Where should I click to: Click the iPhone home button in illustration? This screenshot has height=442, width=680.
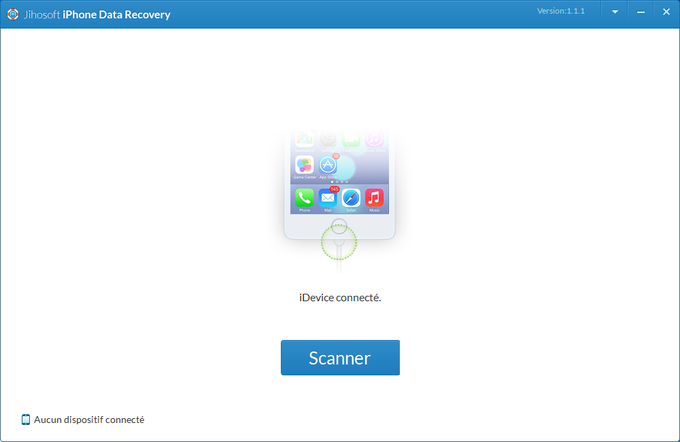339,226
